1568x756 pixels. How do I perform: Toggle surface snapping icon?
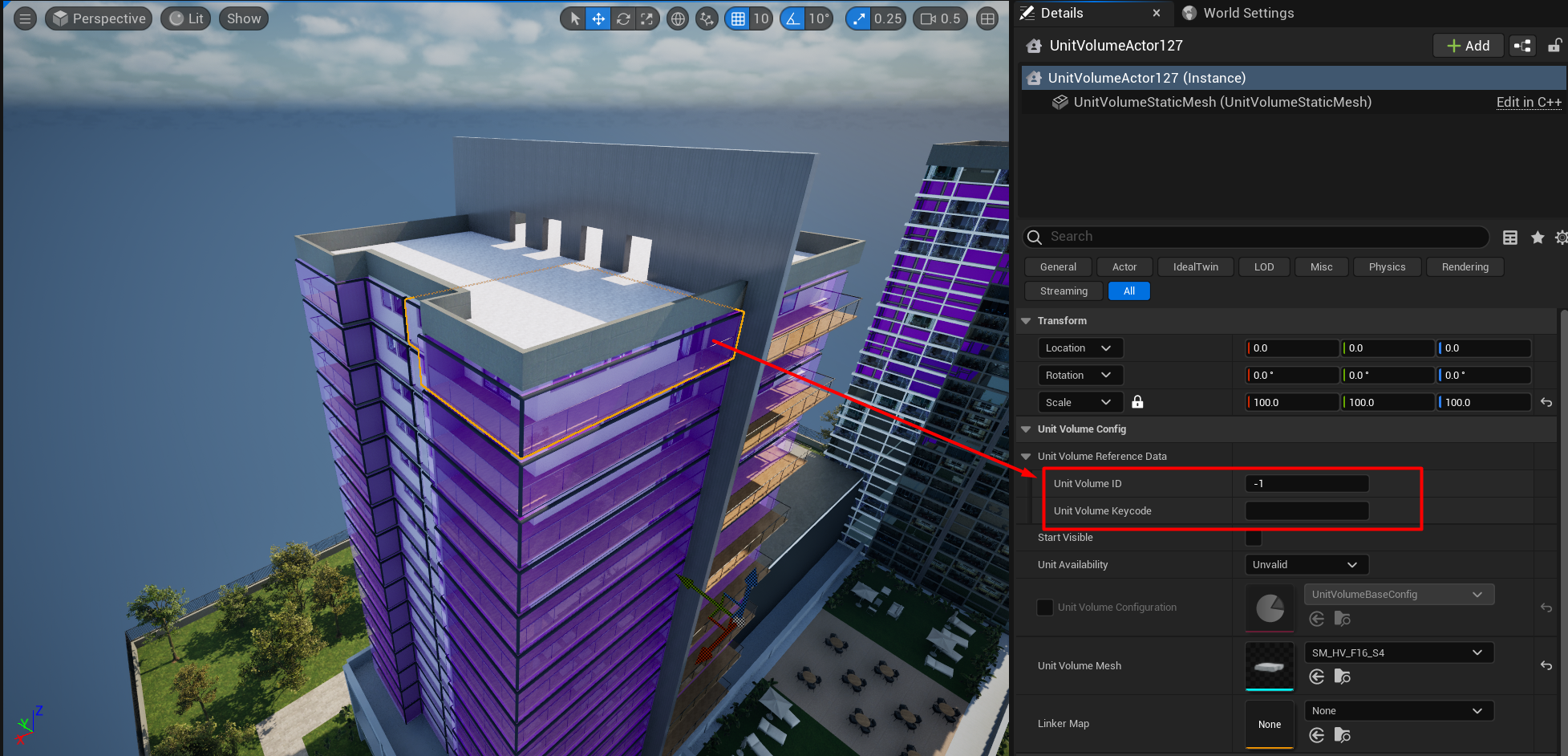pos(706,18)
